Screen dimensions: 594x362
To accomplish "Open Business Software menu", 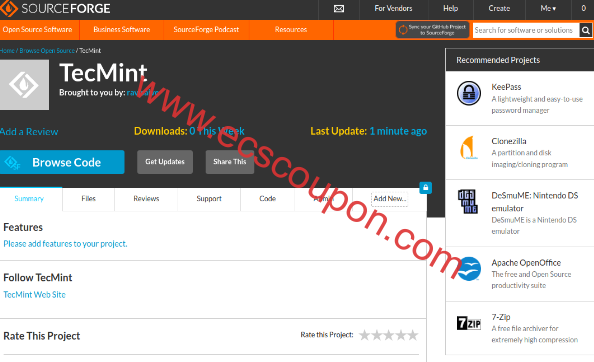I will 122,30.
